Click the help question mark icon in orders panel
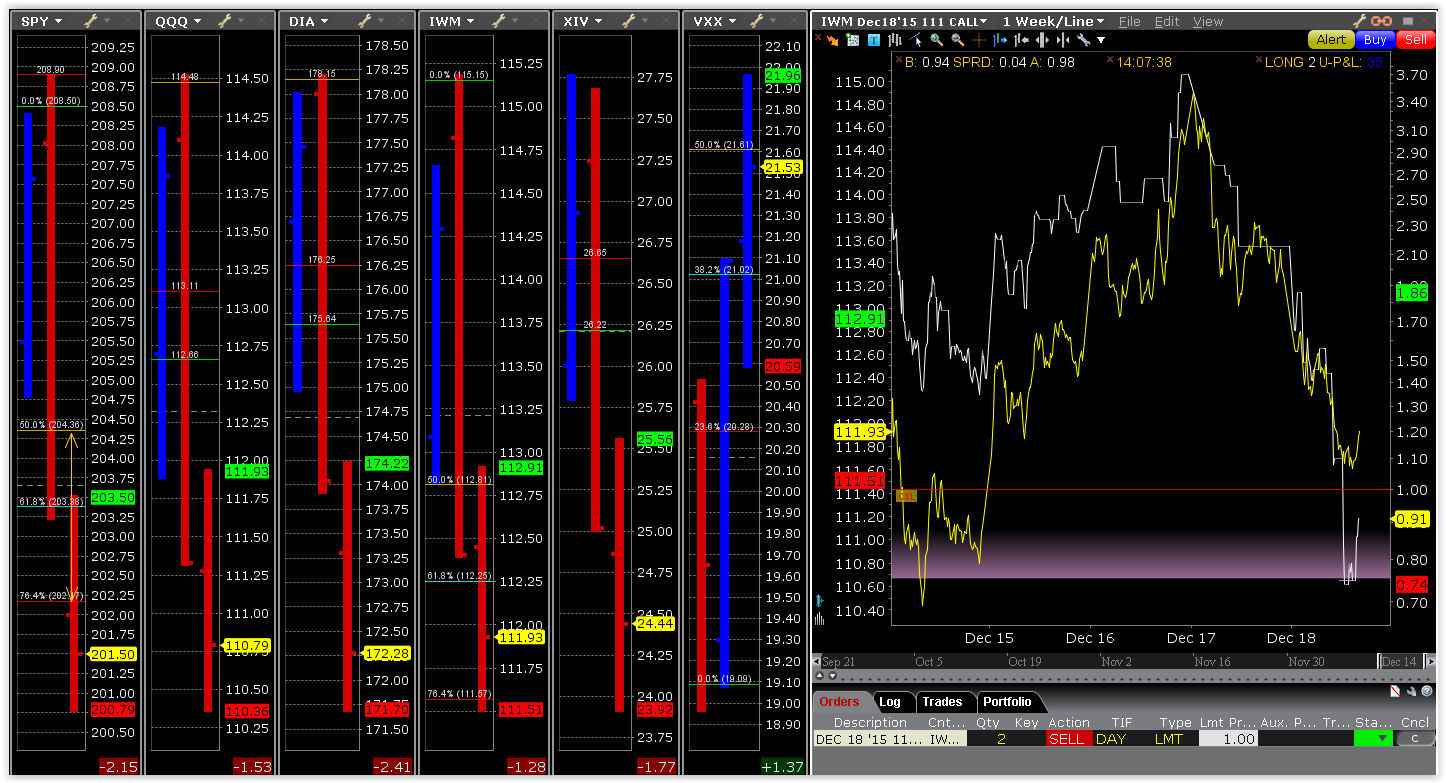The image size is (1446, 783). tap(1427, 692)
